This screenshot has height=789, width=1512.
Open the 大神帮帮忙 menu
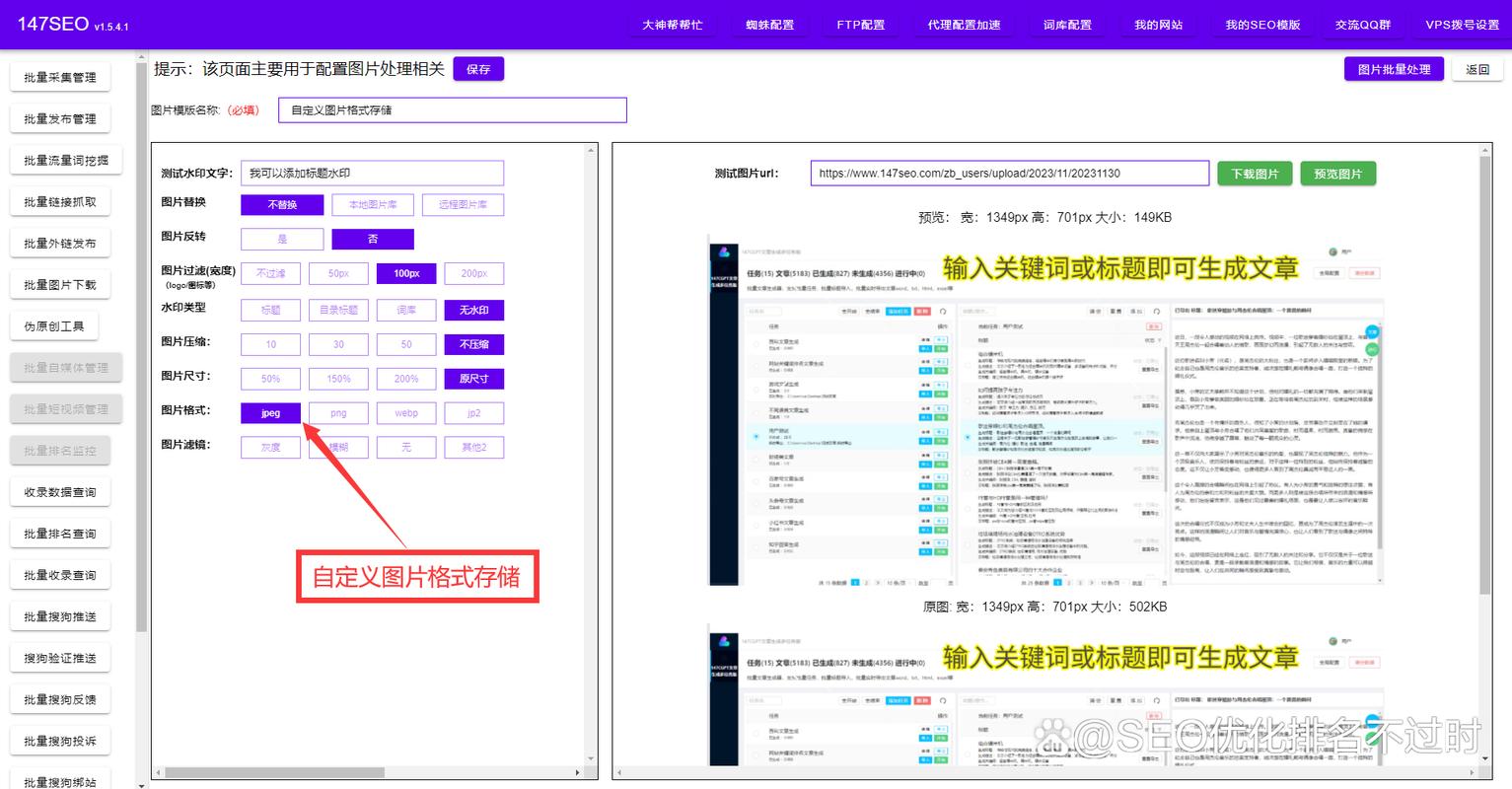pos(672,25)
